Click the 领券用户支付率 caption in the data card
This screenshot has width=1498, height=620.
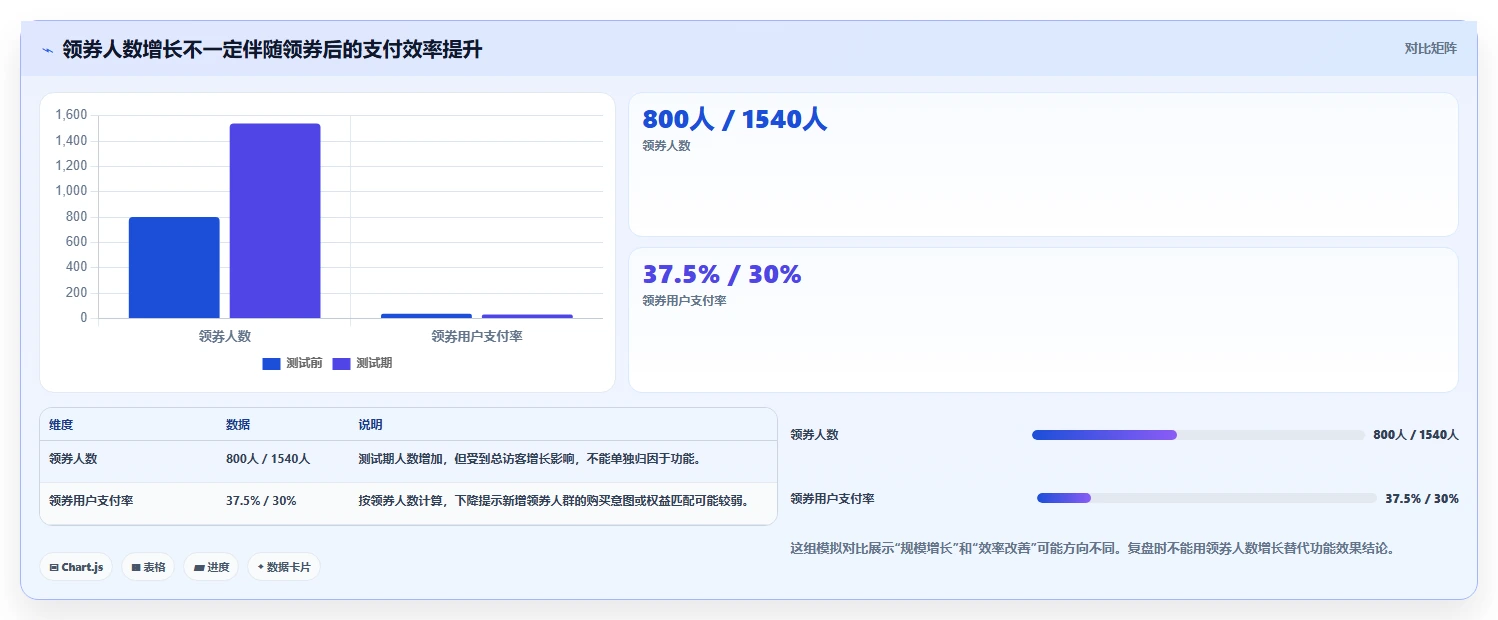pyautogui.click(x=684, y=301)
